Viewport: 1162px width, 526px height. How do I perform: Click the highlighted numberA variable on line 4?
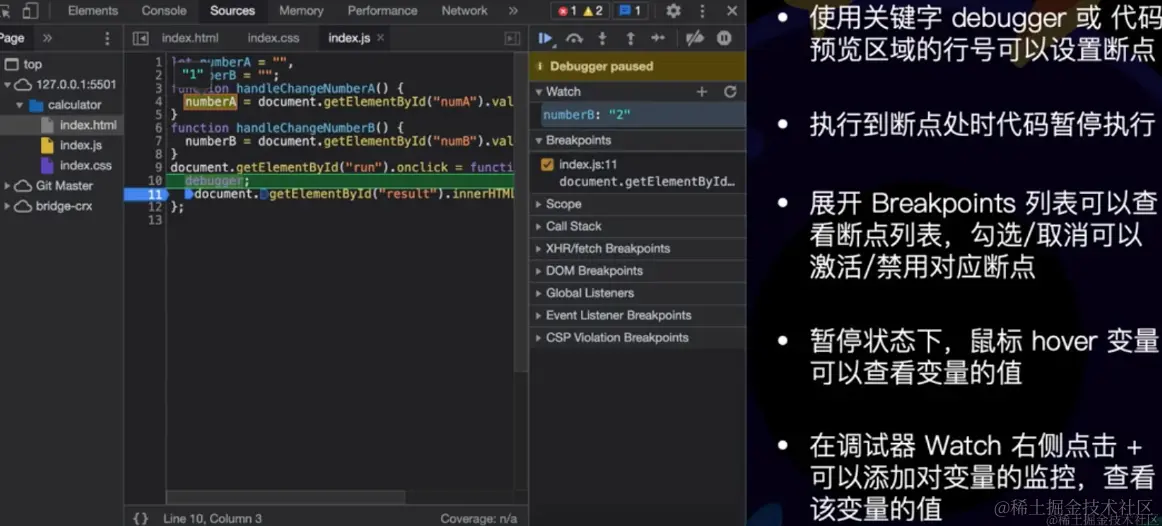210,101
